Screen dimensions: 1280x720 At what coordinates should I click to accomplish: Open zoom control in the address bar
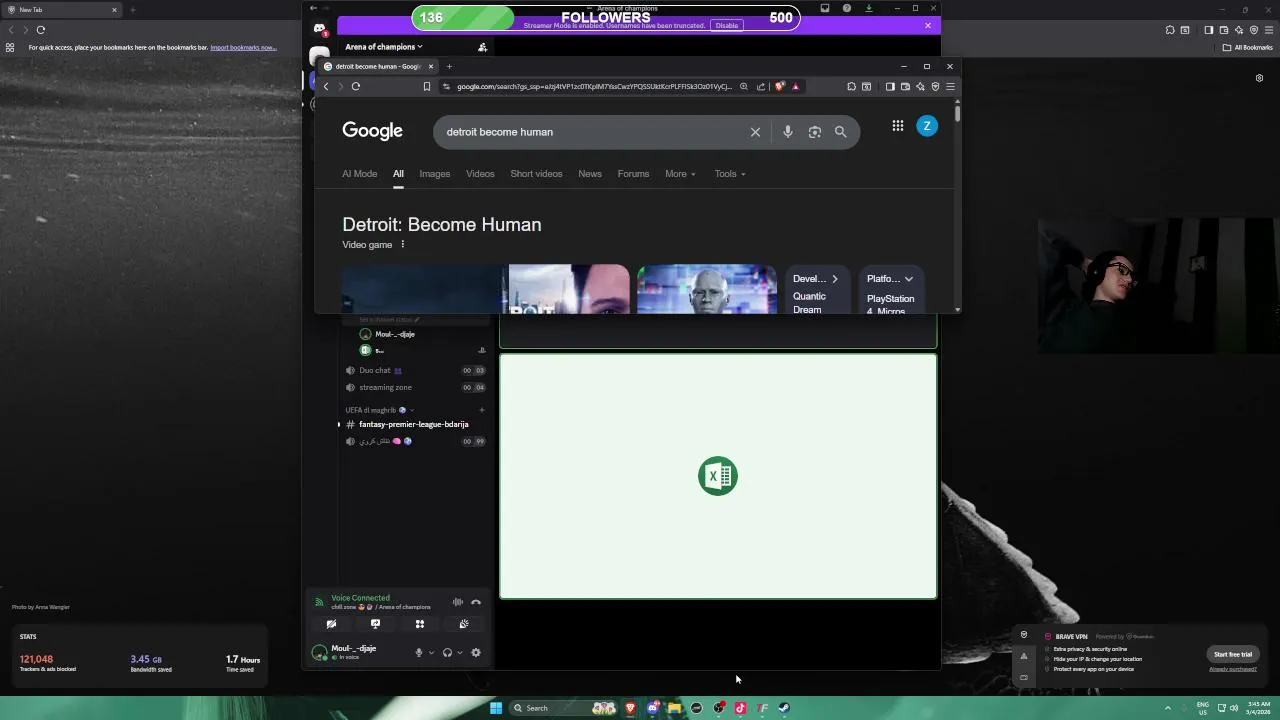point(744,86)
